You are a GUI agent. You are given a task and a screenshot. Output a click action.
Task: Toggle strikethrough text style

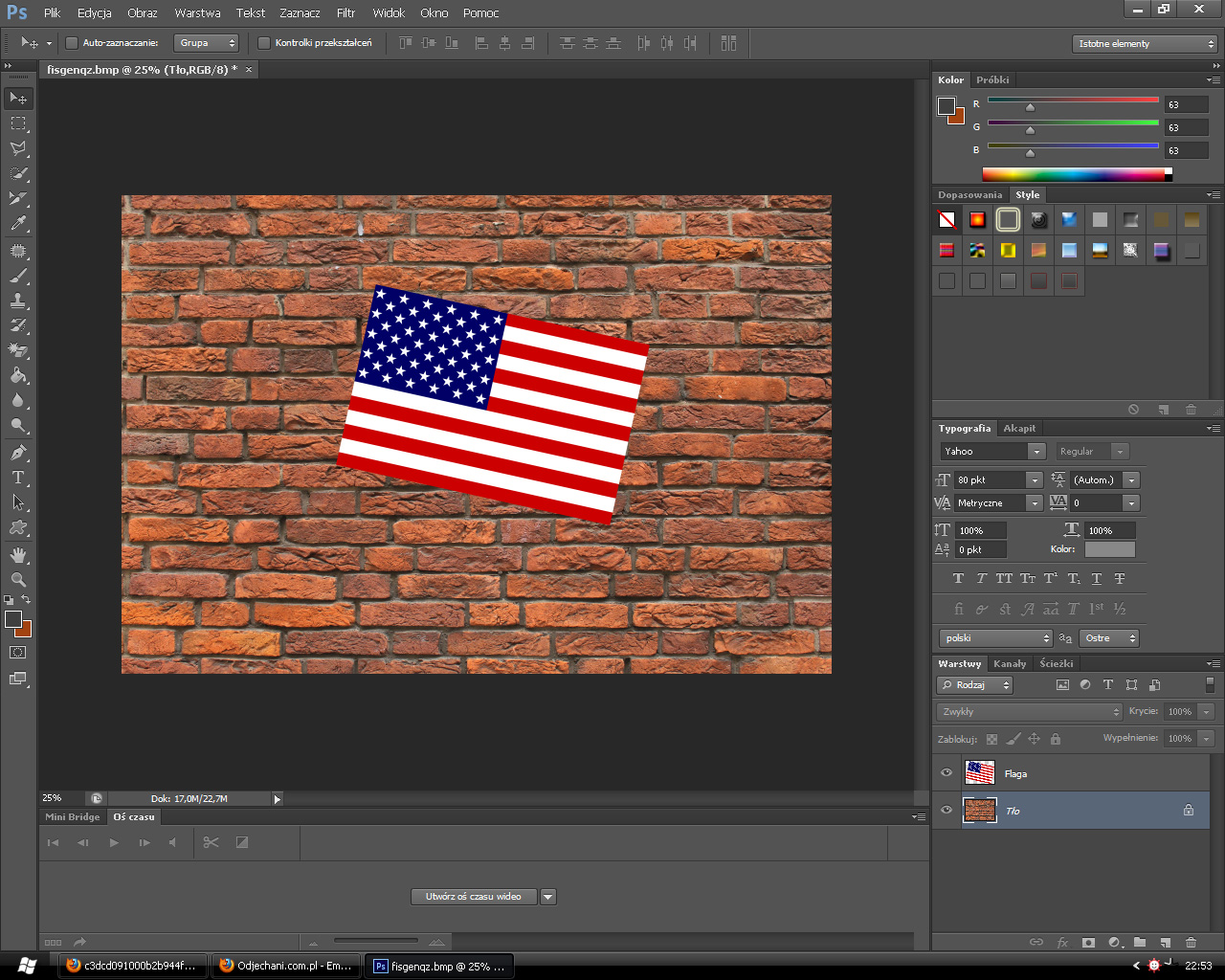click(x=1120, y=578)
